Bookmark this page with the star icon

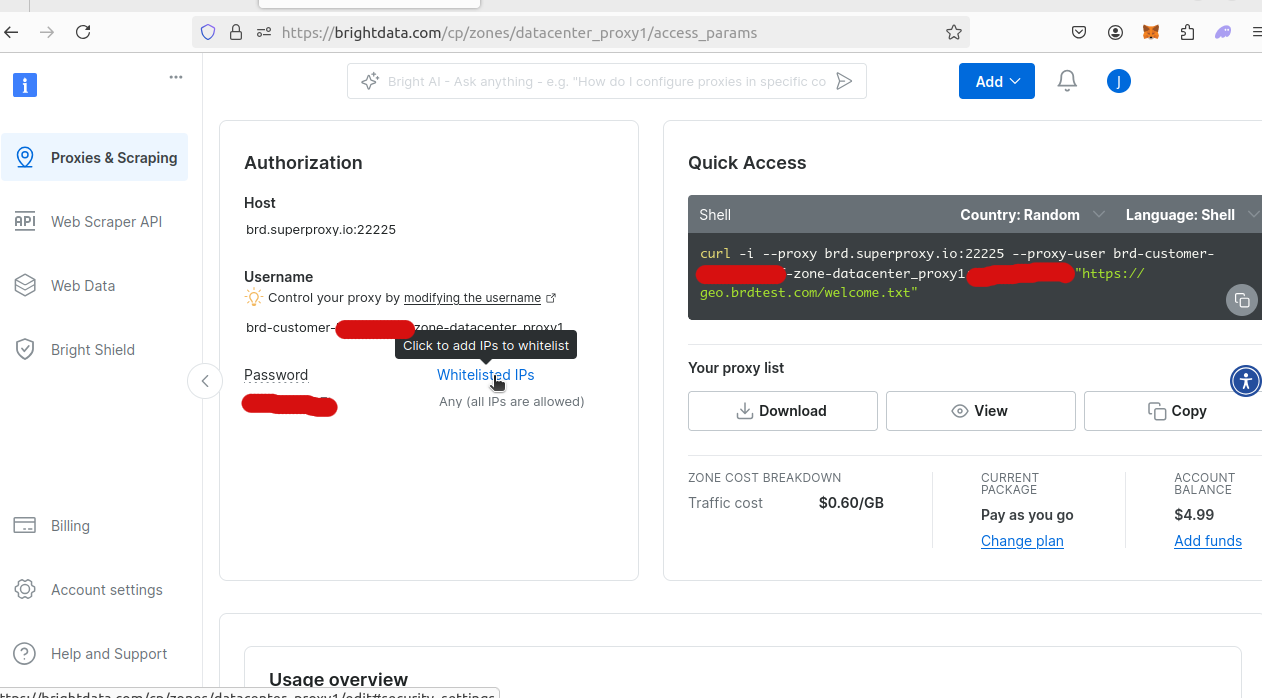[954, 32]
